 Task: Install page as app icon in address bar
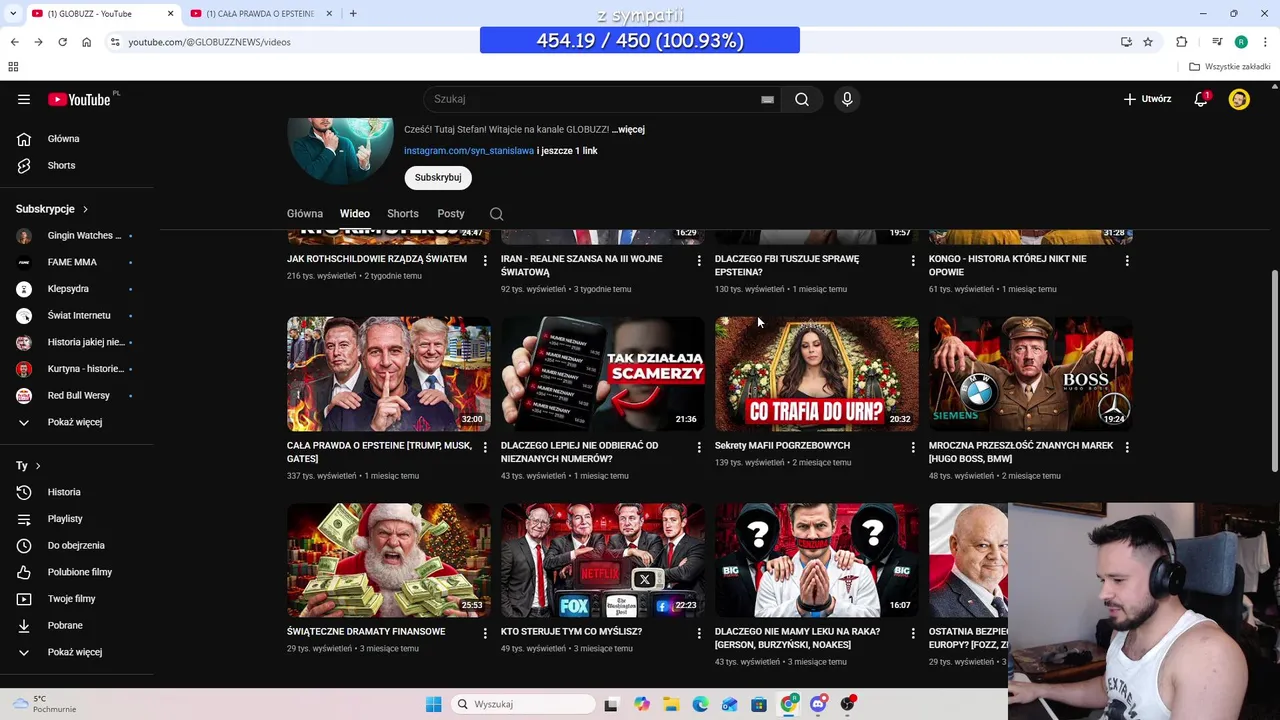(x=1126, y=42)
